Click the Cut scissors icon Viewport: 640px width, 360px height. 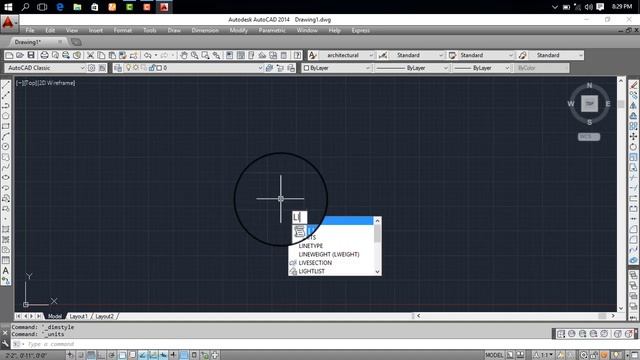pos(91,55)
